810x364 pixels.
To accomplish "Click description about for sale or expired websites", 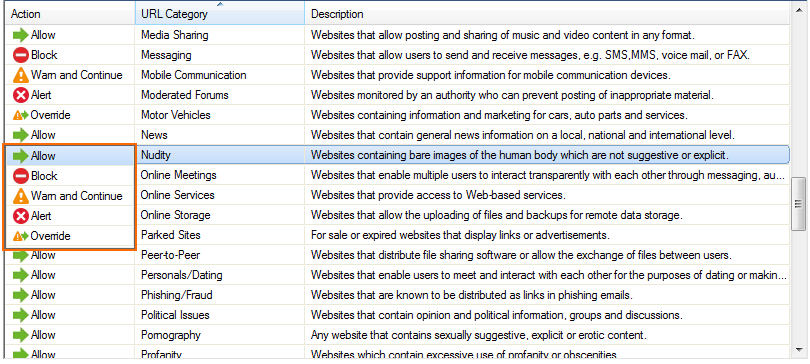I will coord(460,235).
